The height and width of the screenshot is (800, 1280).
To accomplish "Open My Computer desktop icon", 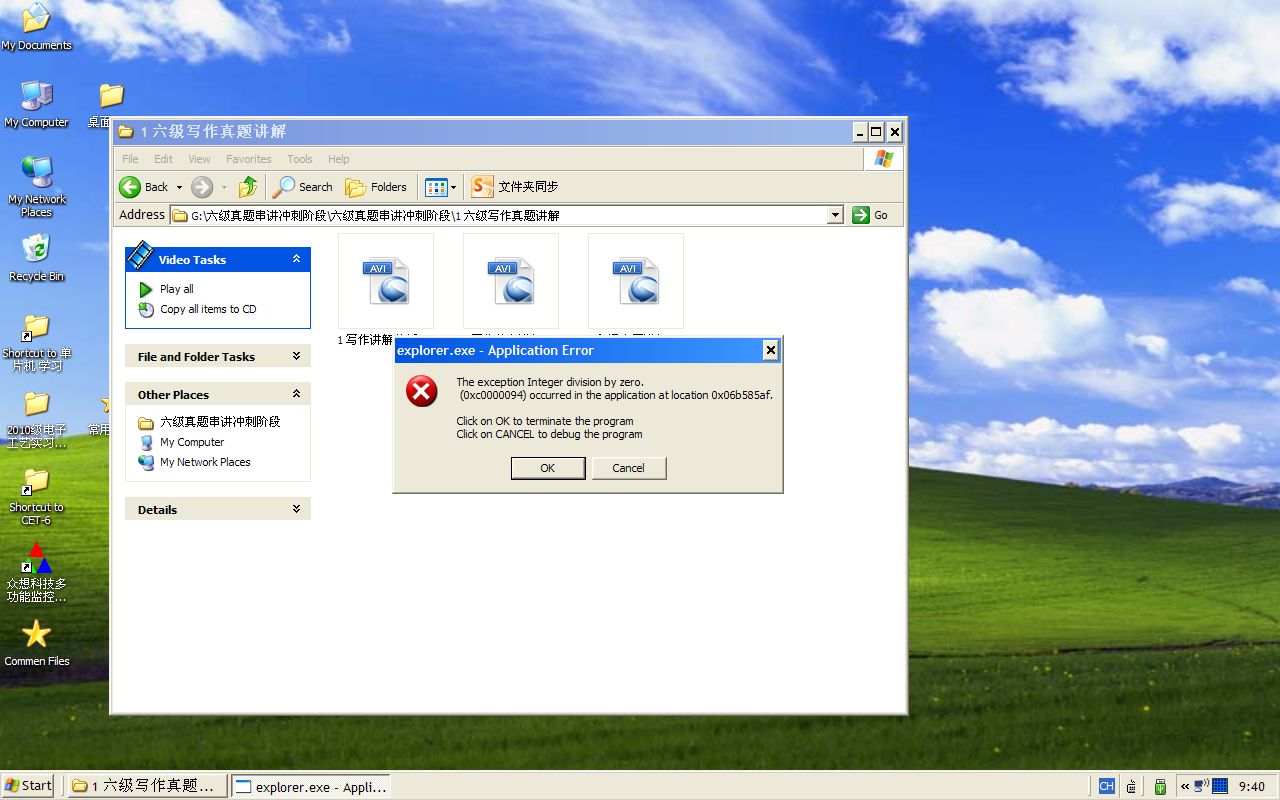I will 36,104.
